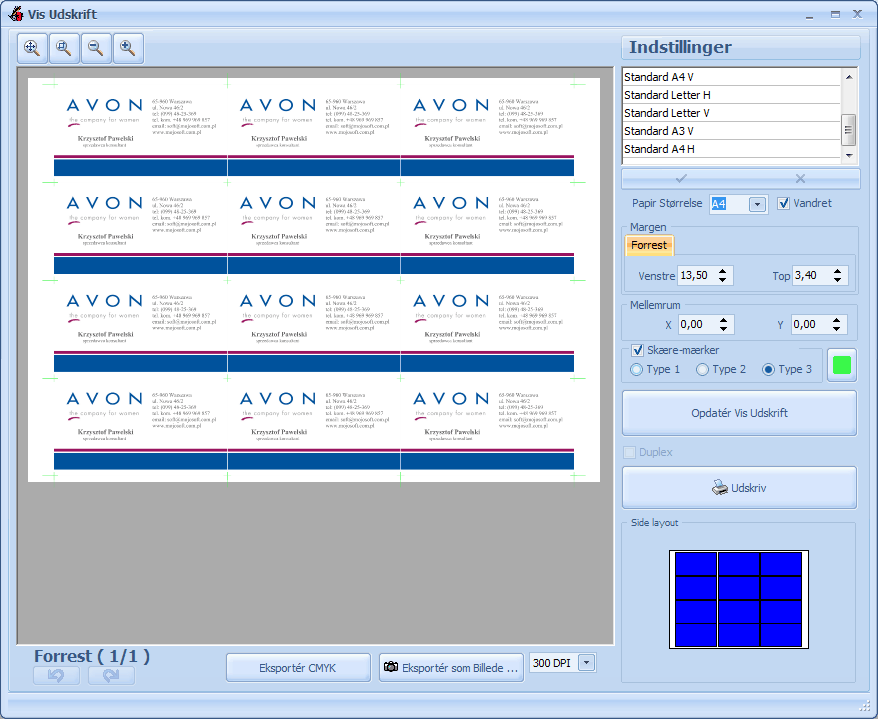Open the green crop mark color swatch
878x719 pixels.
(842, 365)
